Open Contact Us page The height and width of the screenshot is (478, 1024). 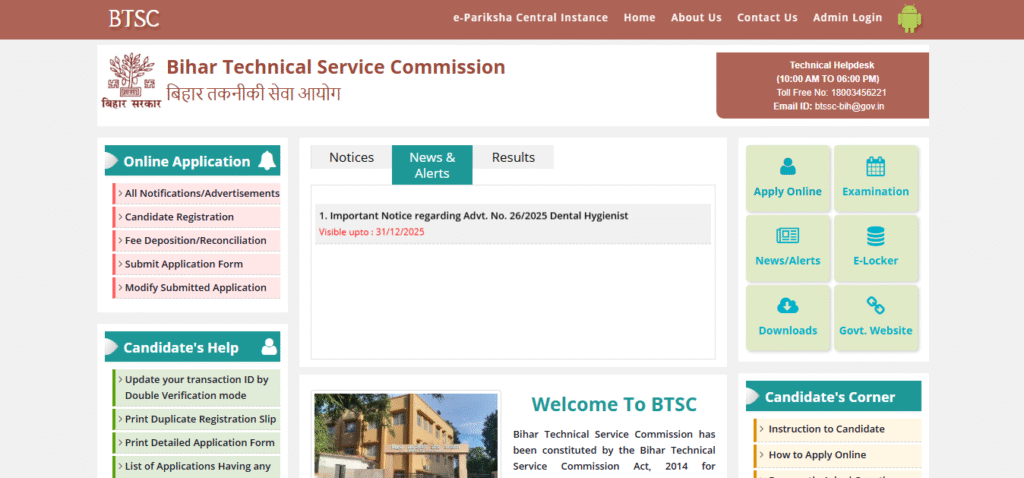tap(767, 18)
